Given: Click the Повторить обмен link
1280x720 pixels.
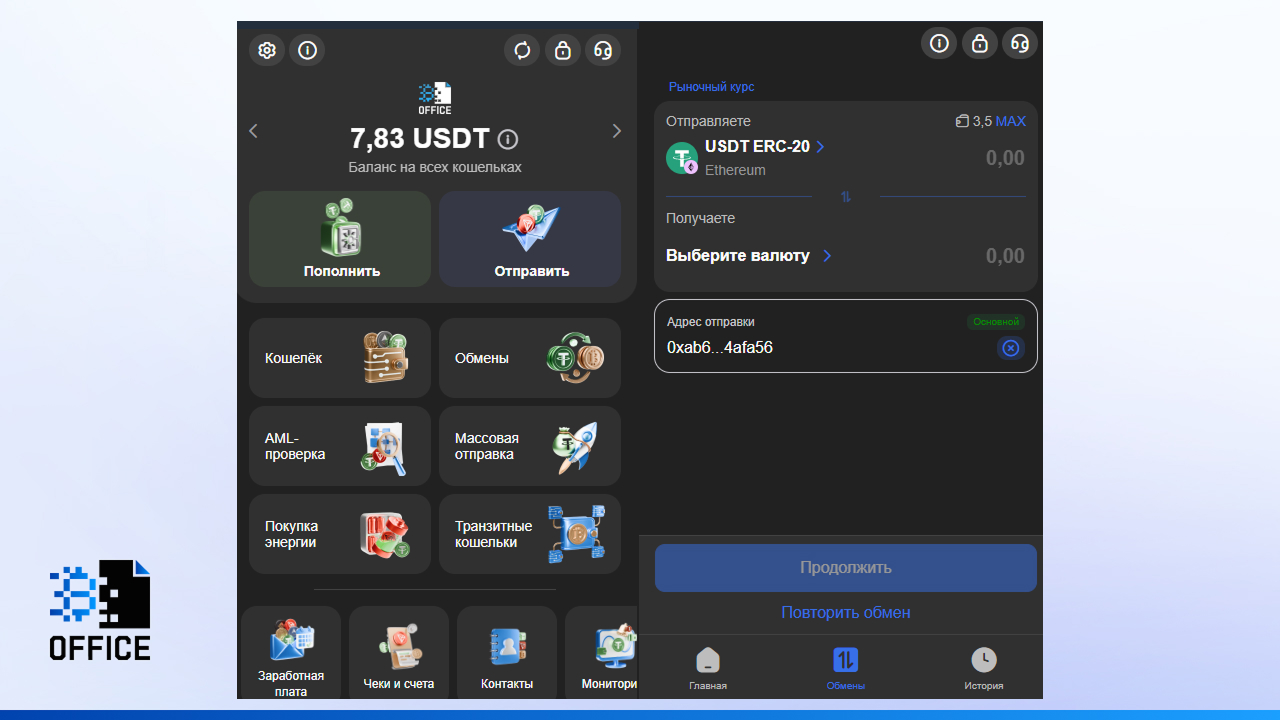Looking at the screenshot, I should [845, 612].
